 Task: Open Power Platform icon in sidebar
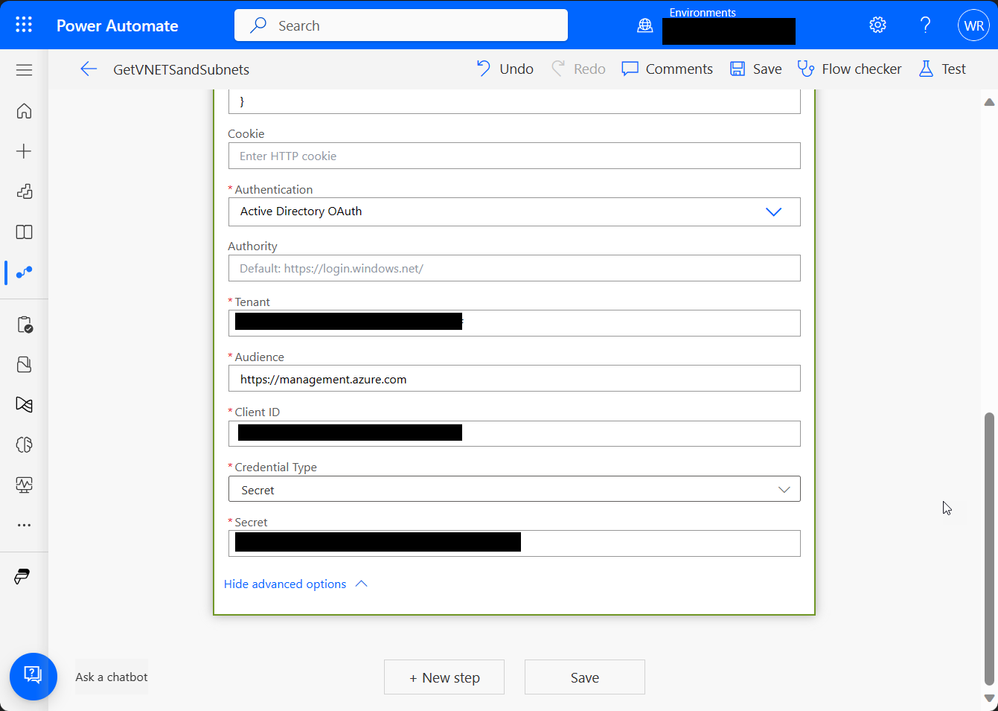[22, 577]
